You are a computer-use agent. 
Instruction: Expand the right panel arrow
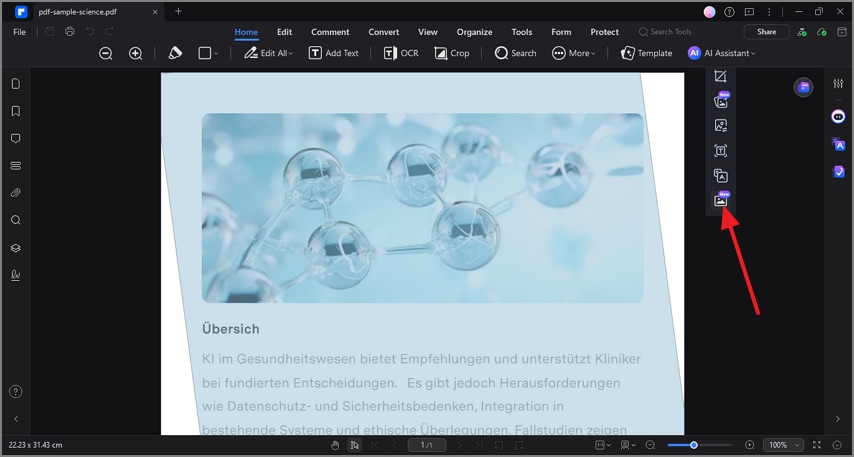(x=838, y=419)
